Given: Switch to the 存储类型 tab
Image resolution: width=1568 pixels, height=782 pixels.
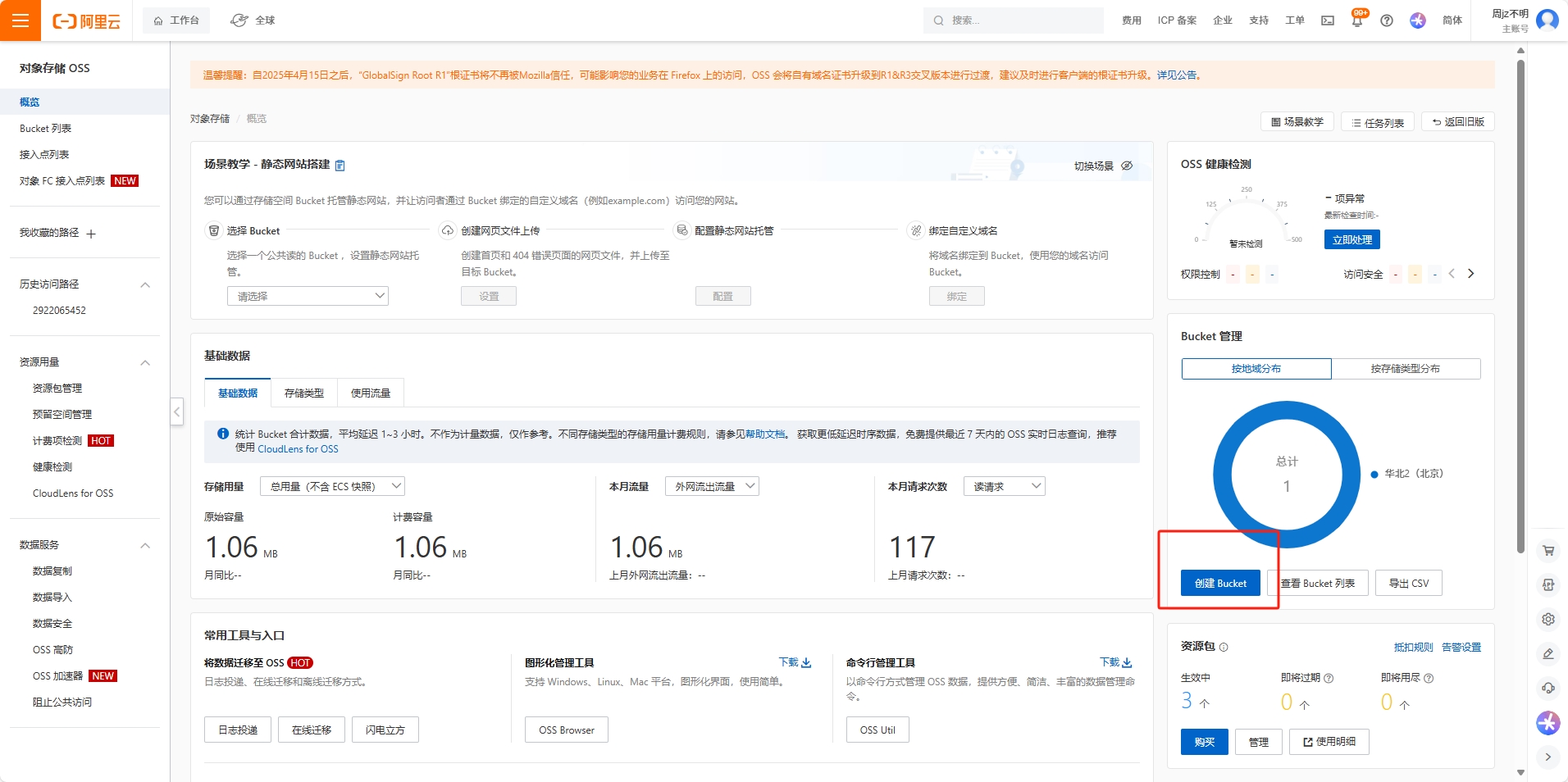Looking at the screenshot, I should [x=303, y=393].
